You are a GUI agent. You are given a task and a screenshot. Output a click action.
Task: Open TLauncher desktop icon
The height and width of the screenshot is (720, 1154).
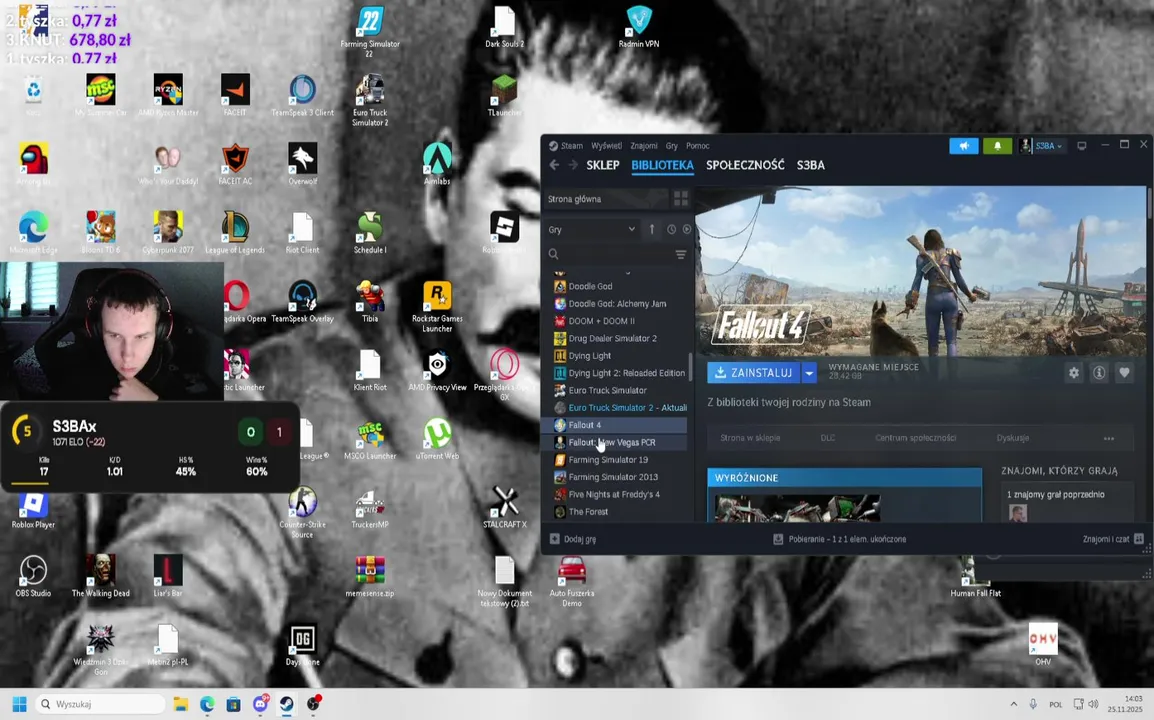[x=504, y=96]
